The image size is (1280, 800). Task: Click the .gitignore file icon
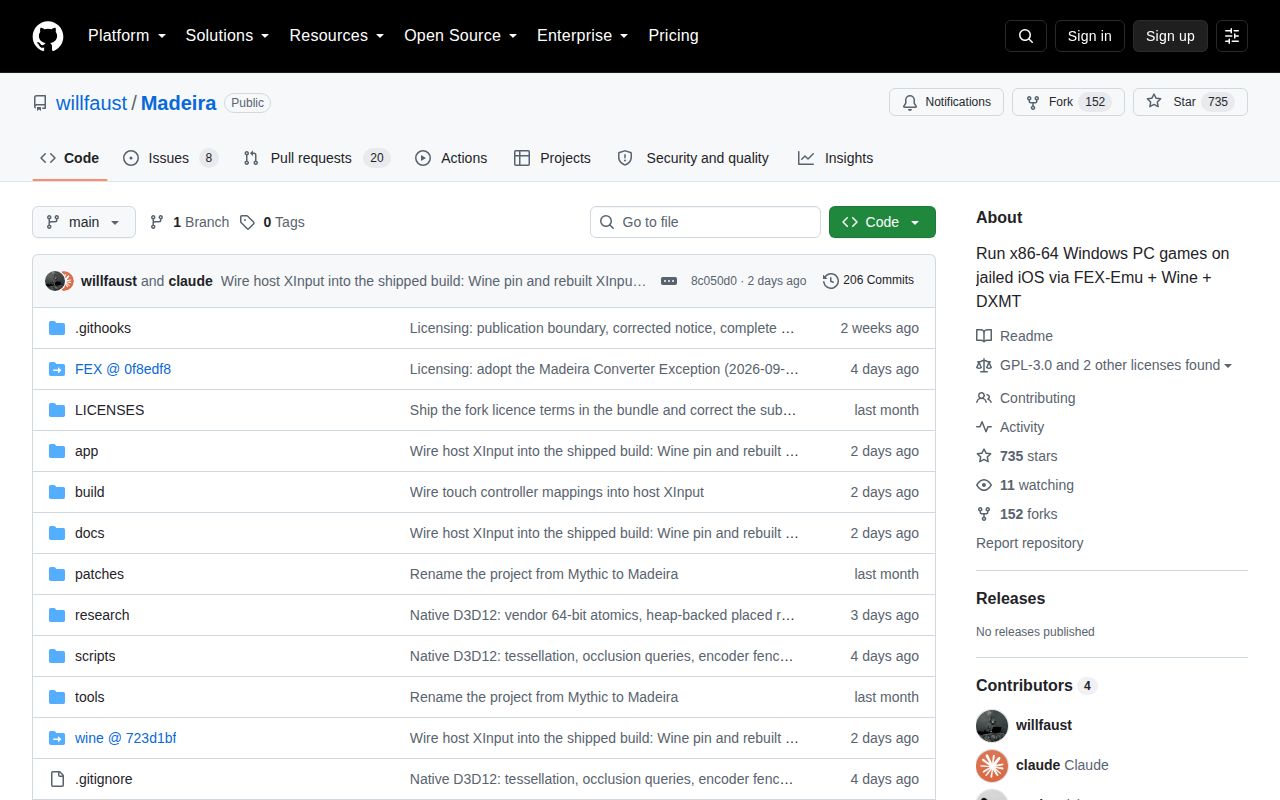coord(57,779)
